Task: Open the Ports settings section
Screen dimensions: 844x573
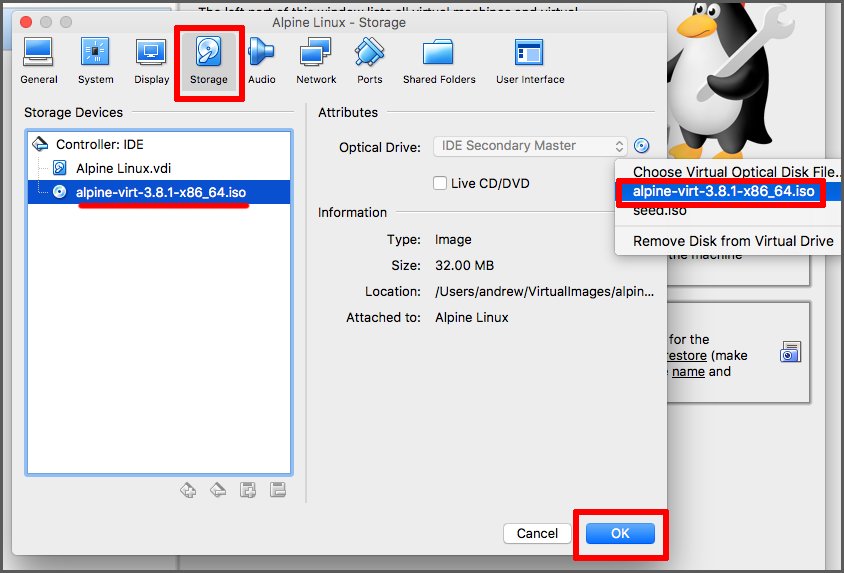Action: pyautogui.click(x=369, y=61)
